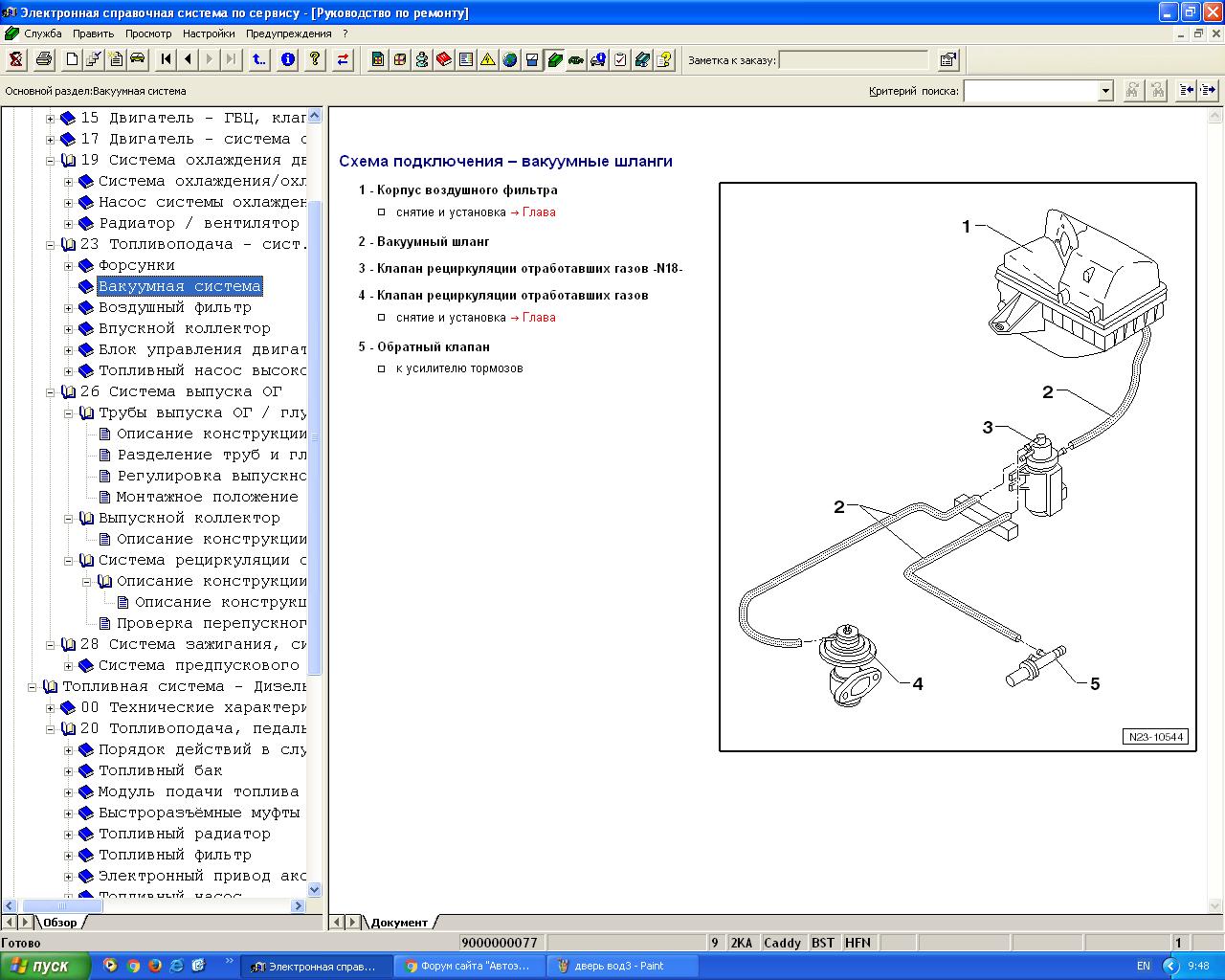1225x980 pixels.
Task: Open the red book toolbar icon
Action: [x=444, y=59]
